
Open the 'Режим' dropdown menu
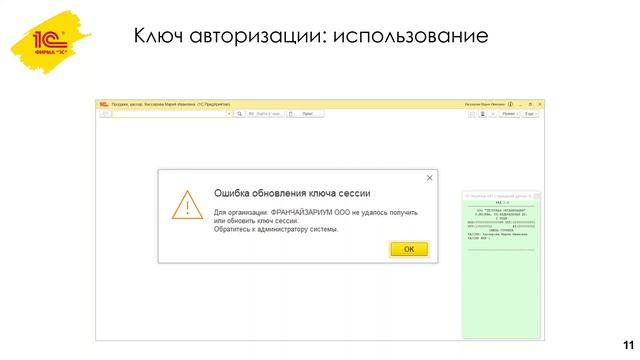click(x=510, y=114)
